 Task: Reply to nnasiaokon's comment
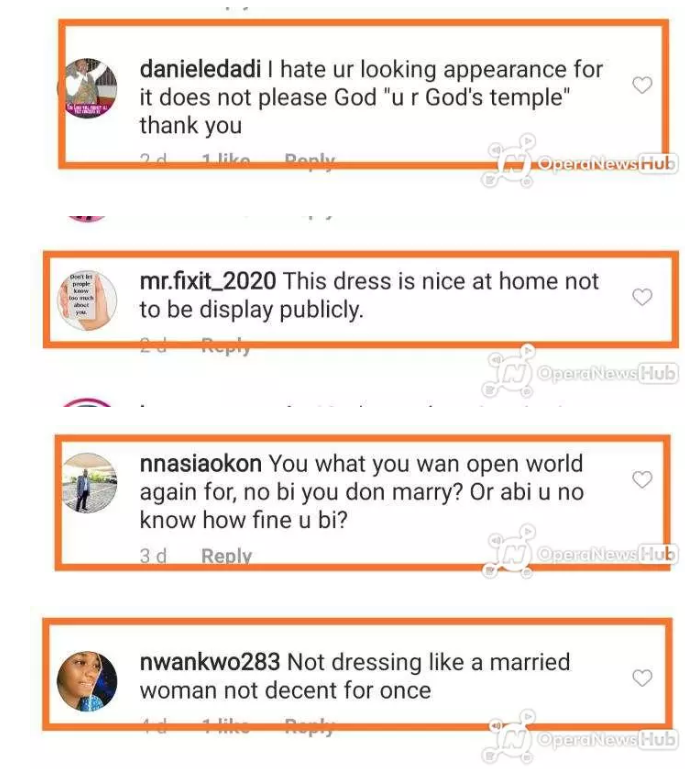227,556
